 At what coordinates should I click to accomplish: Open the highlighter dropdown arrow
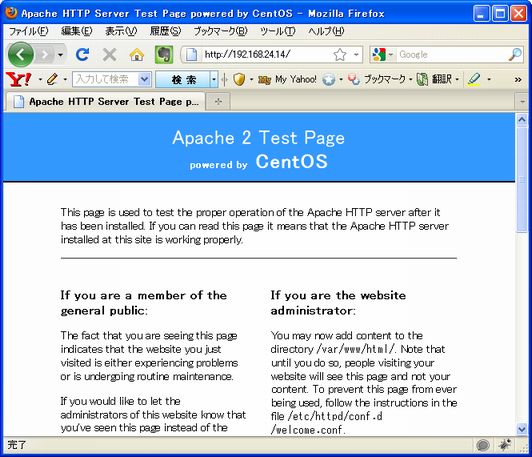click(489, 80)
